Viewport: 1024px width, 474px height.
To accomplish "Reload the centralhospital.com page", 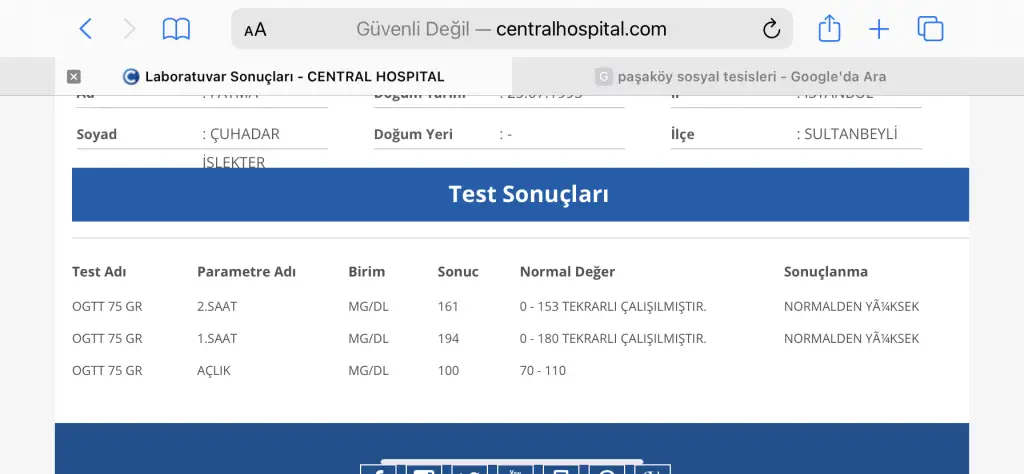I will [771, 29].
